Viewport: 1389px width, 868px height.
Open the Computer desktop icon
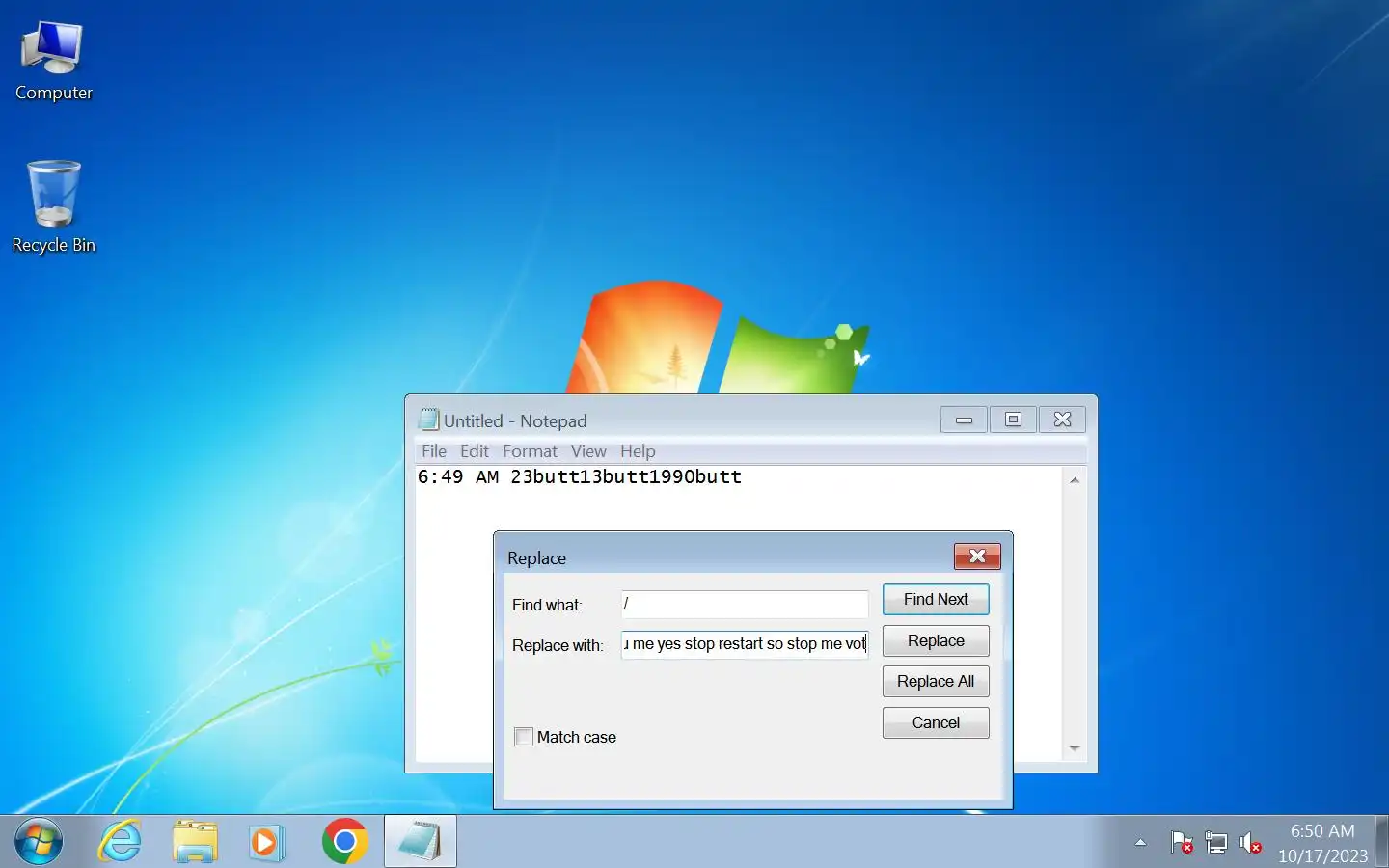click(x=54, y=61)
